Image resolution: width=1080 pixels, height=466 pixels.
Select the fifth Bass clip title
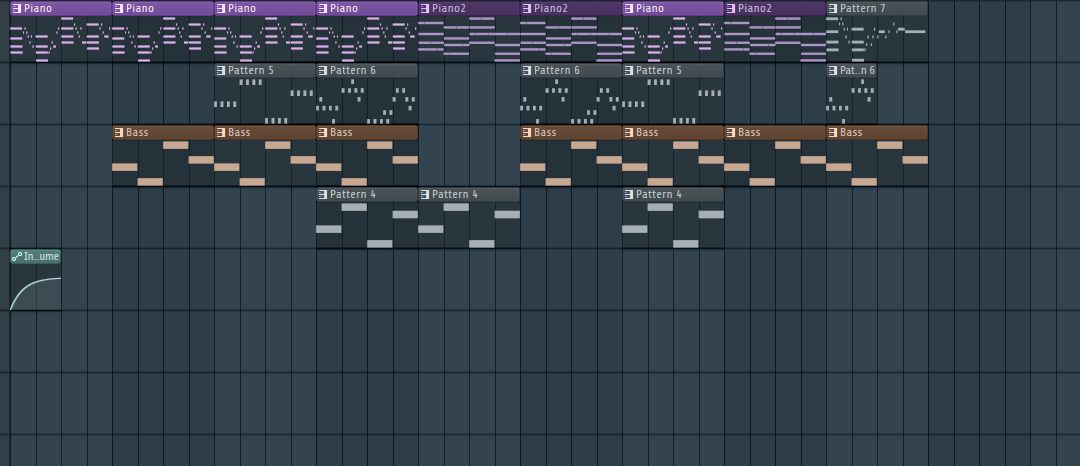click(647, 133)
